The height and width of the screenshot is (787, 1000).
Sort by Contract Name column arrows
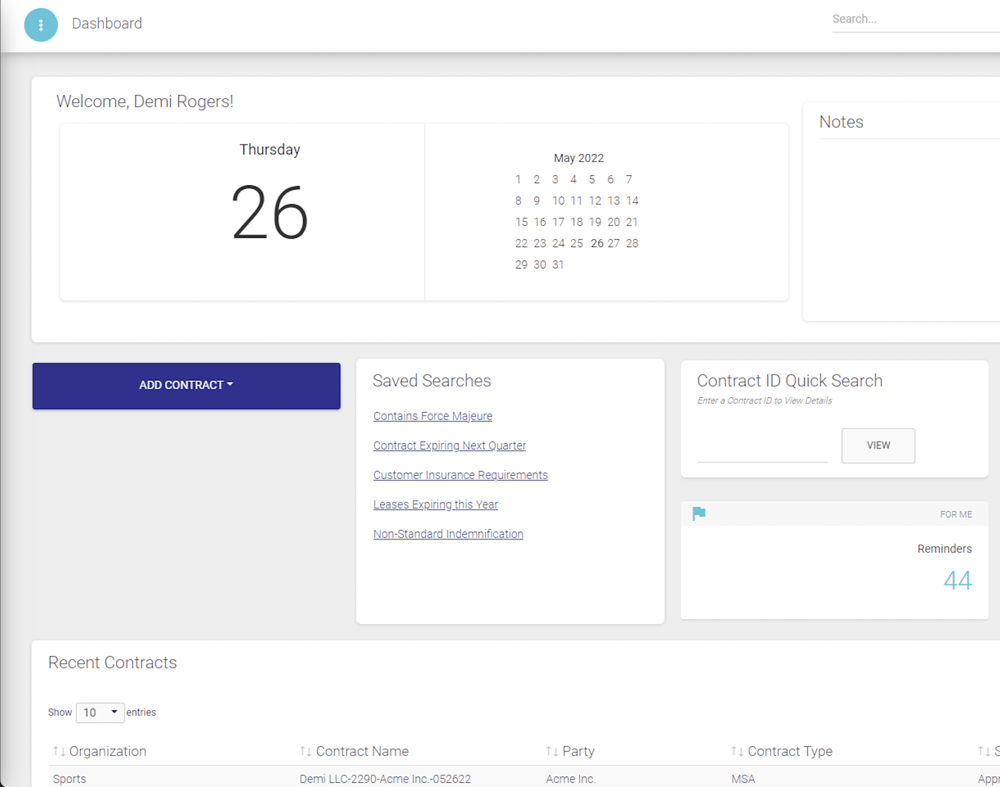tap(305, 751)
